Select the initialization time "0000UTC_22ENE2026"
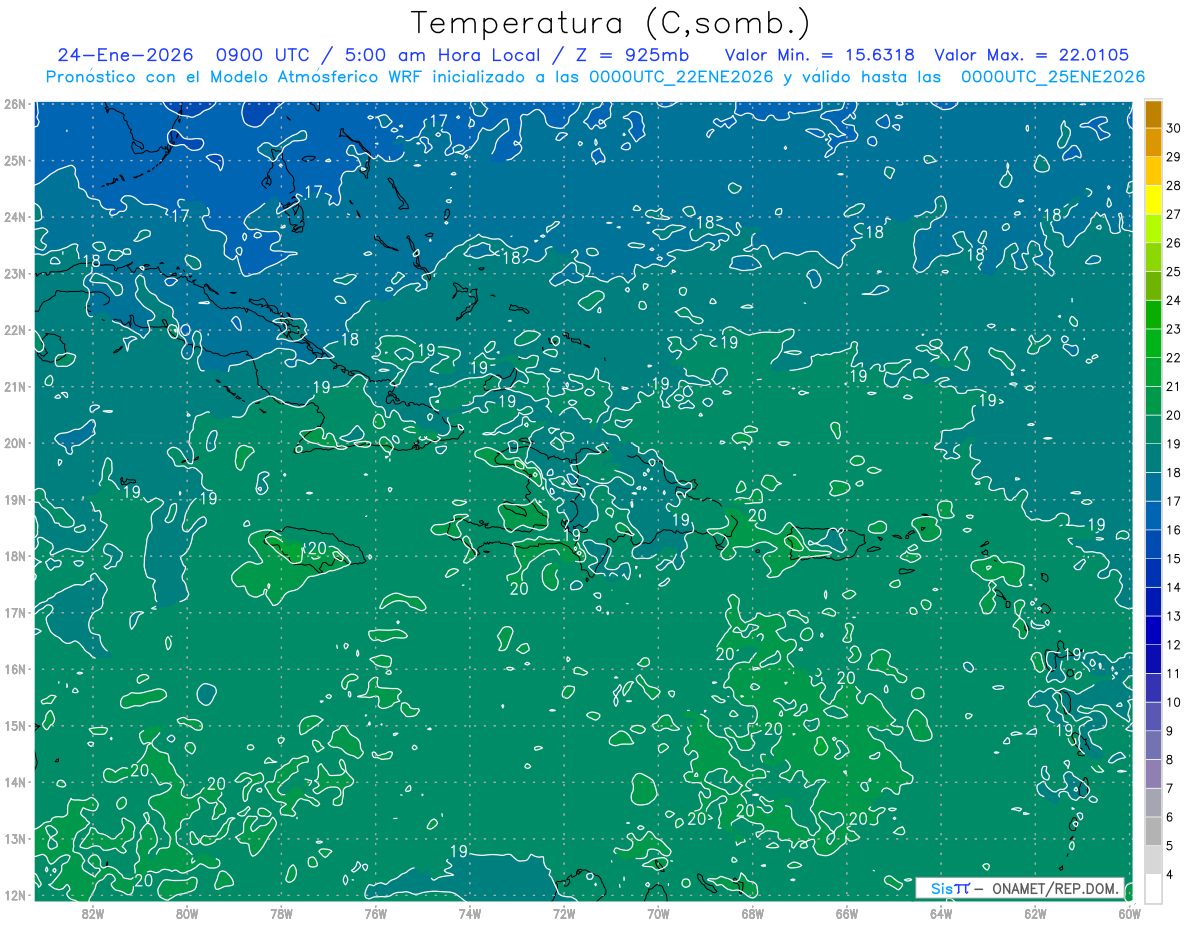 [681, 77]
